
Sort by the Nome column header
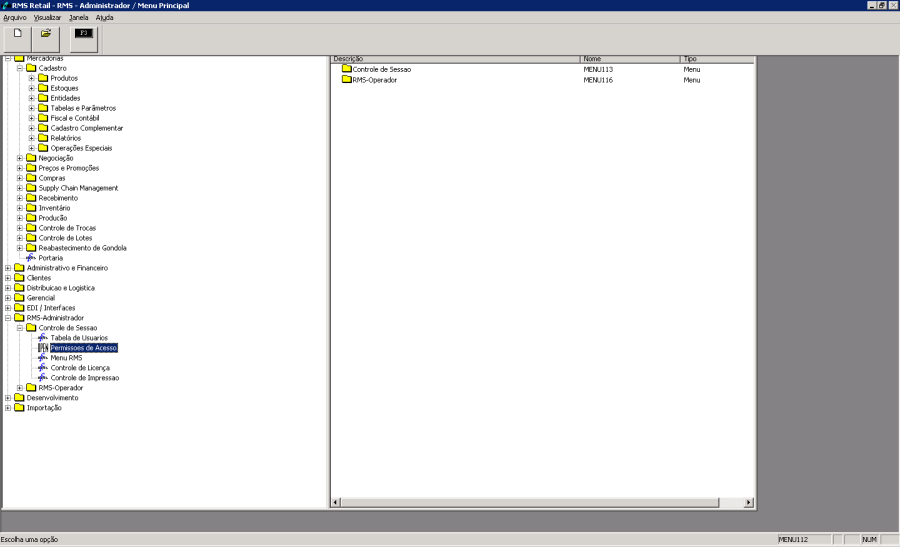[630, 59]
